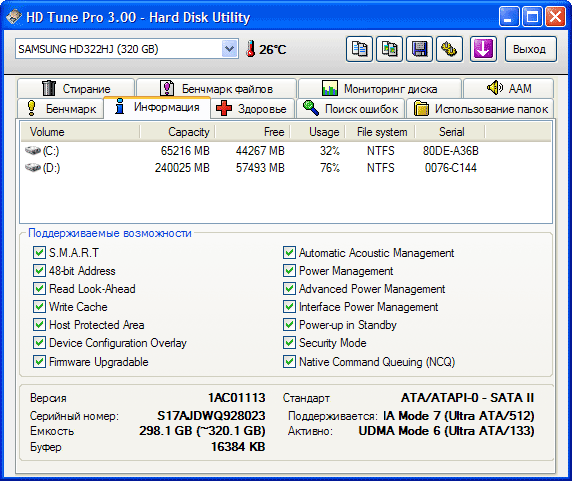Click the thermometer temperature icon

(x=251, y=49)
